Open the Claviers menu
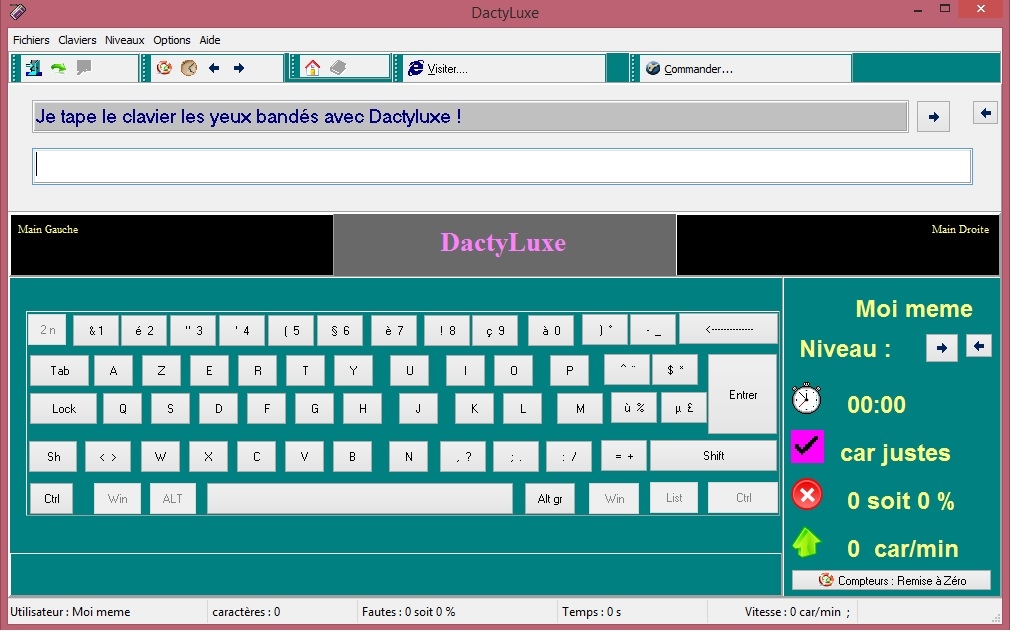 (77, 40)
